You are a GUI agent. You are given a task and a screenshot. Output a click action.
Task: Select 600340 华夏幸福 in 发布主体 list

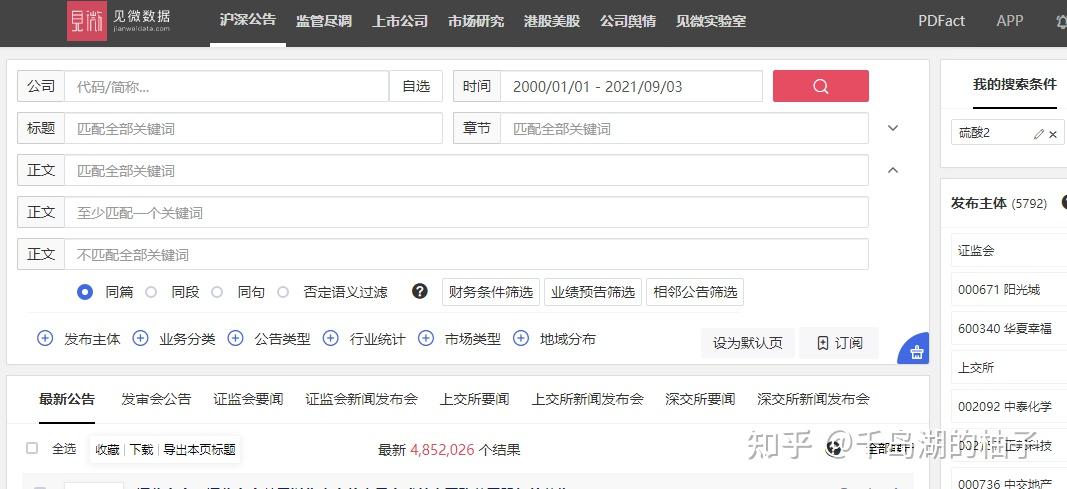pyautogui.click(x=1009, y=328)
